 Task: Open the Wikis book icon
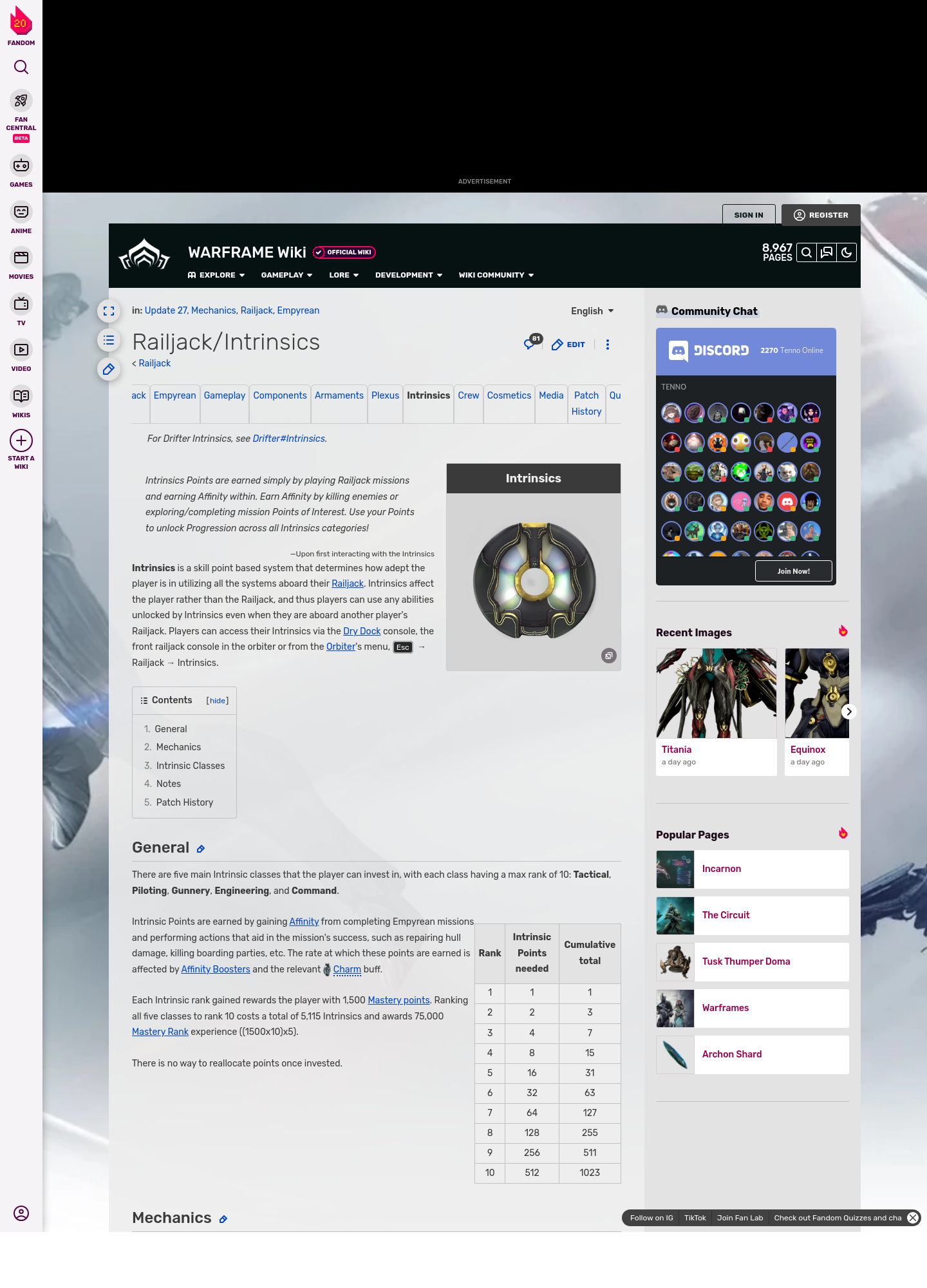[21, 396]
